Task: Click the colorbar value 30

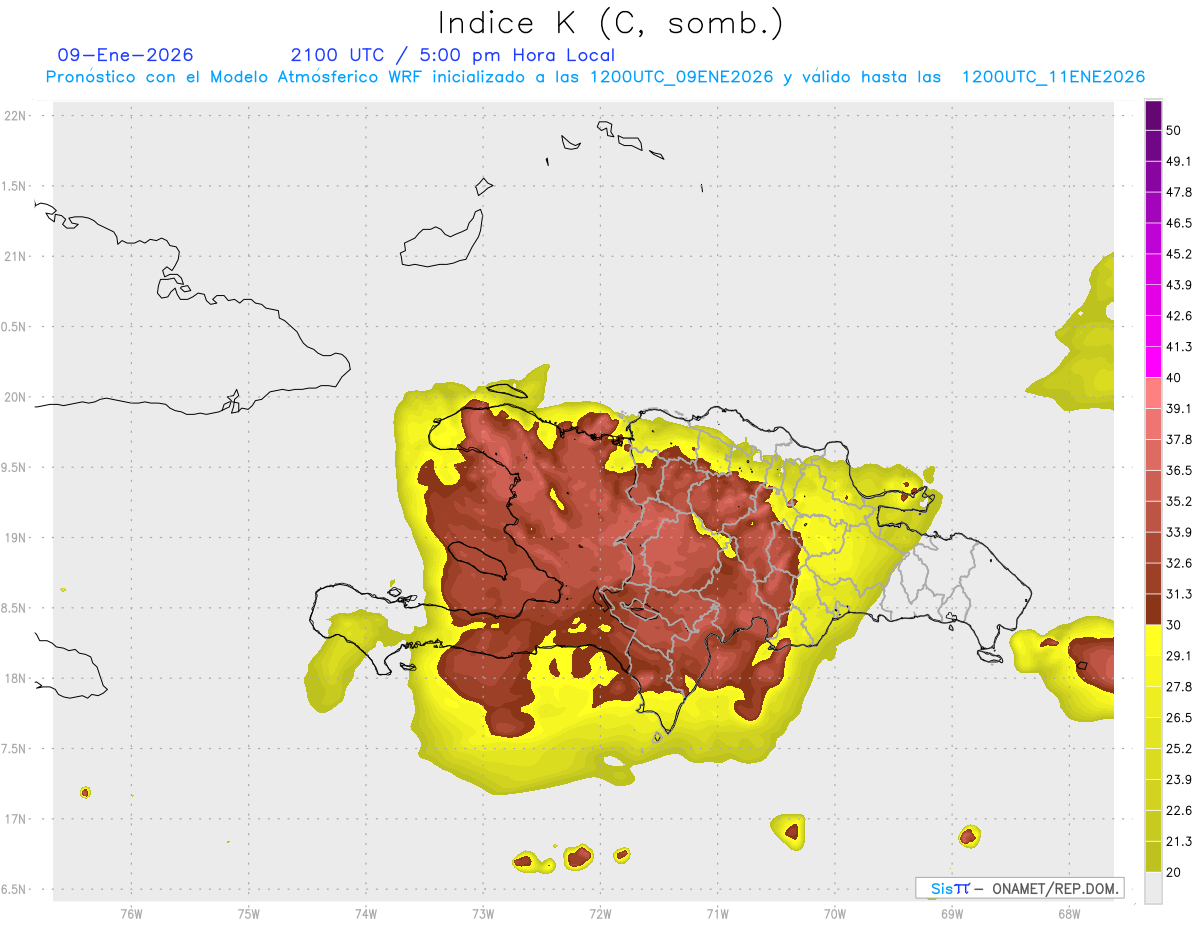Action: [1174, 625]
